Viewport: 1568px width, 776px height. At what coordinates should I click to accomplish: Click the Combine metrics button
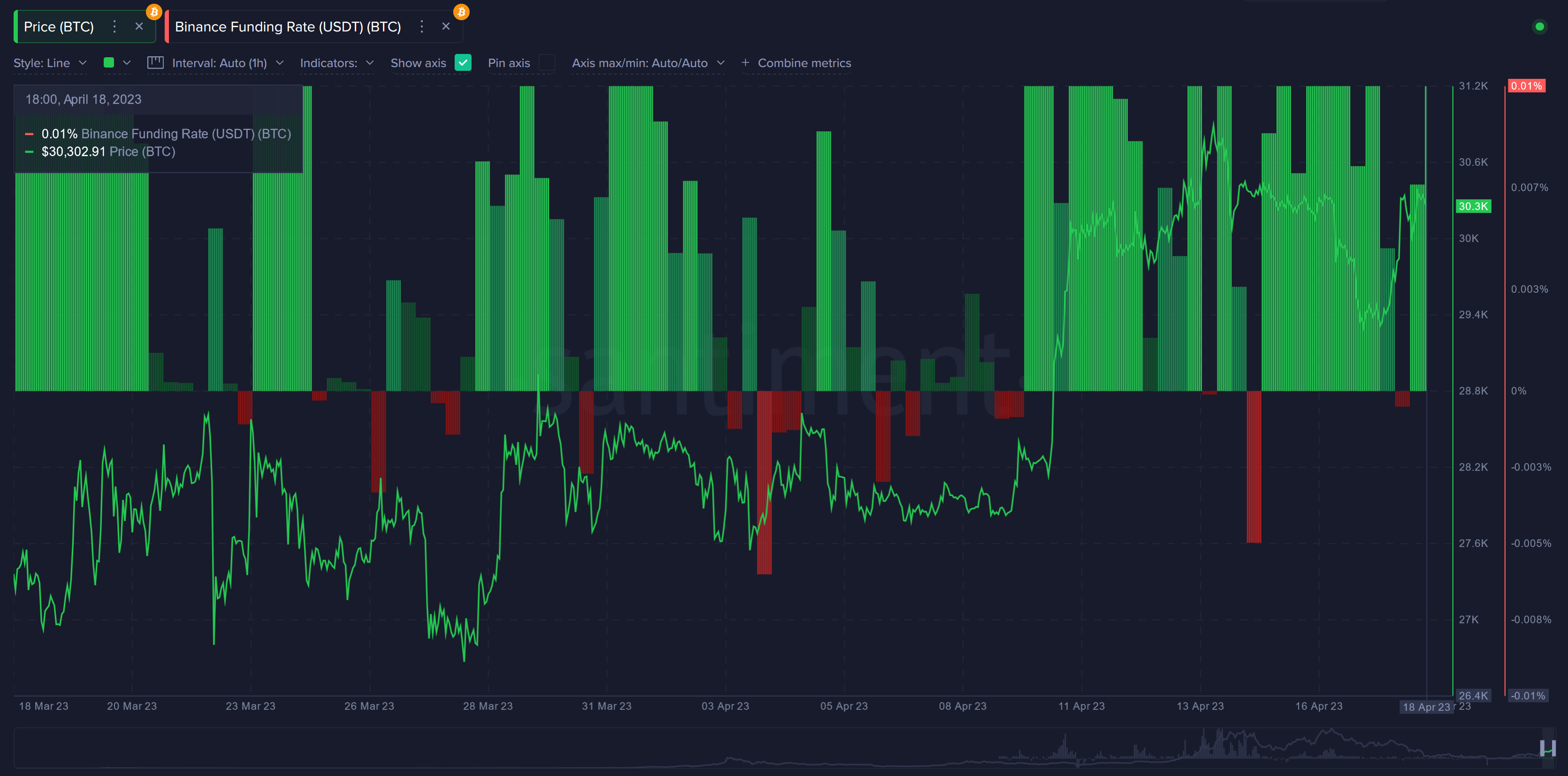(804, 63)
